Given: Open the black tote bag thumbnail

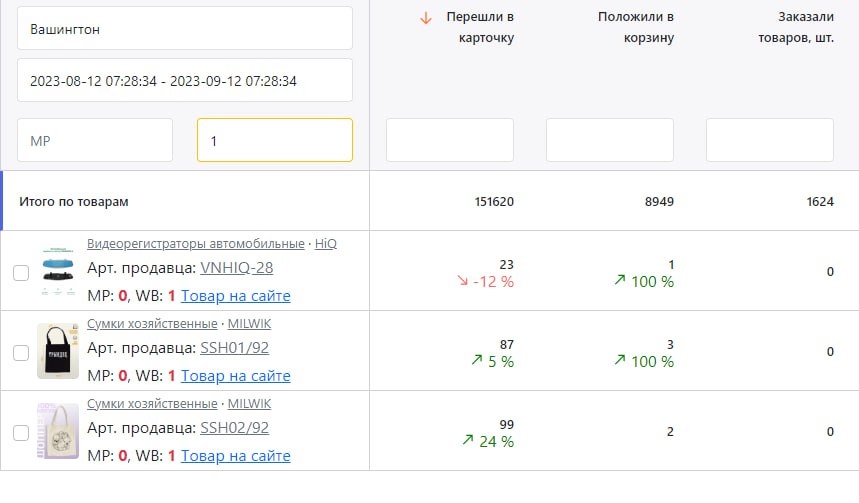Looking at the screenshot, I should click(x=57, y=351).
